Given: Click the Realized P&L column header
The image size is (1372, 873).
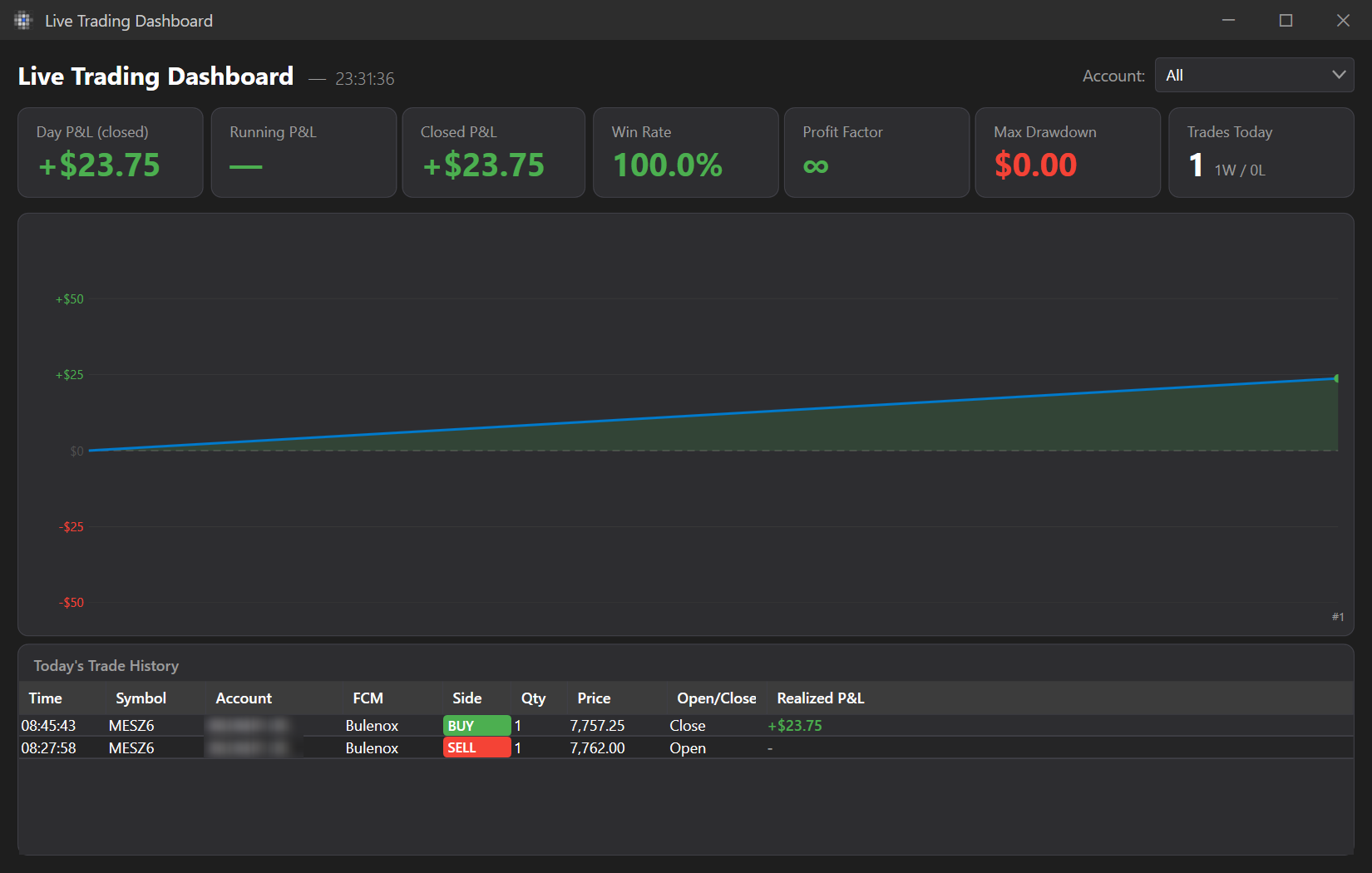Looking at the screenshot, I should [821, 698].
